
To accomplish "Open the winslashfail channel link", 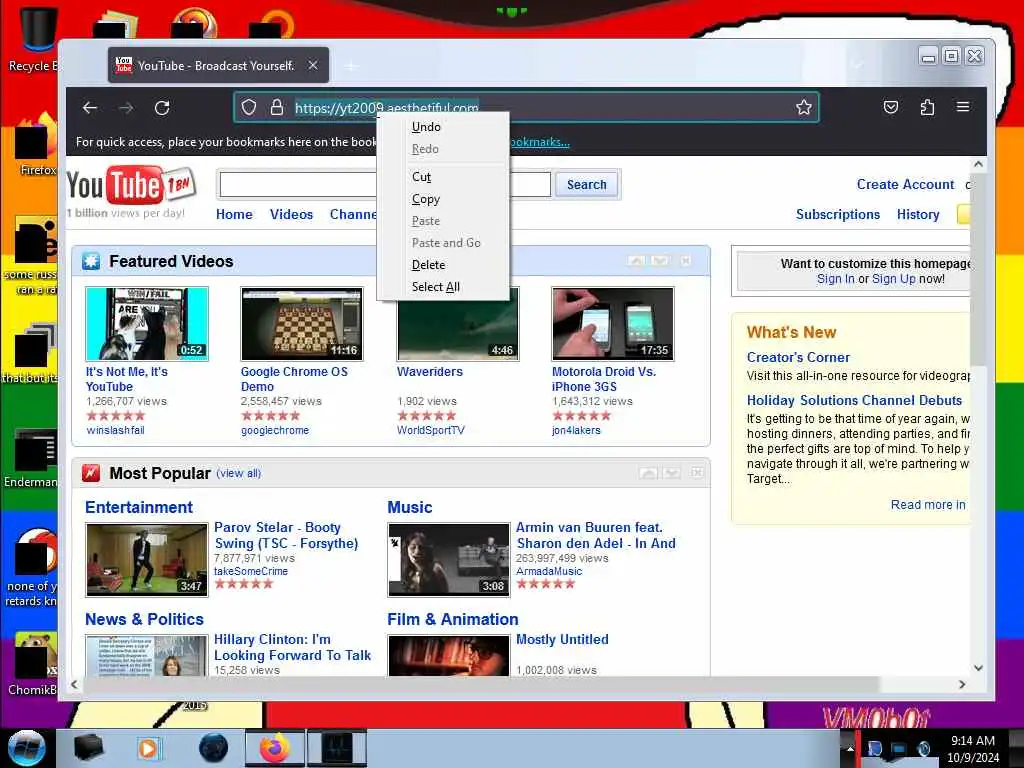I will (x=116, y=430).
